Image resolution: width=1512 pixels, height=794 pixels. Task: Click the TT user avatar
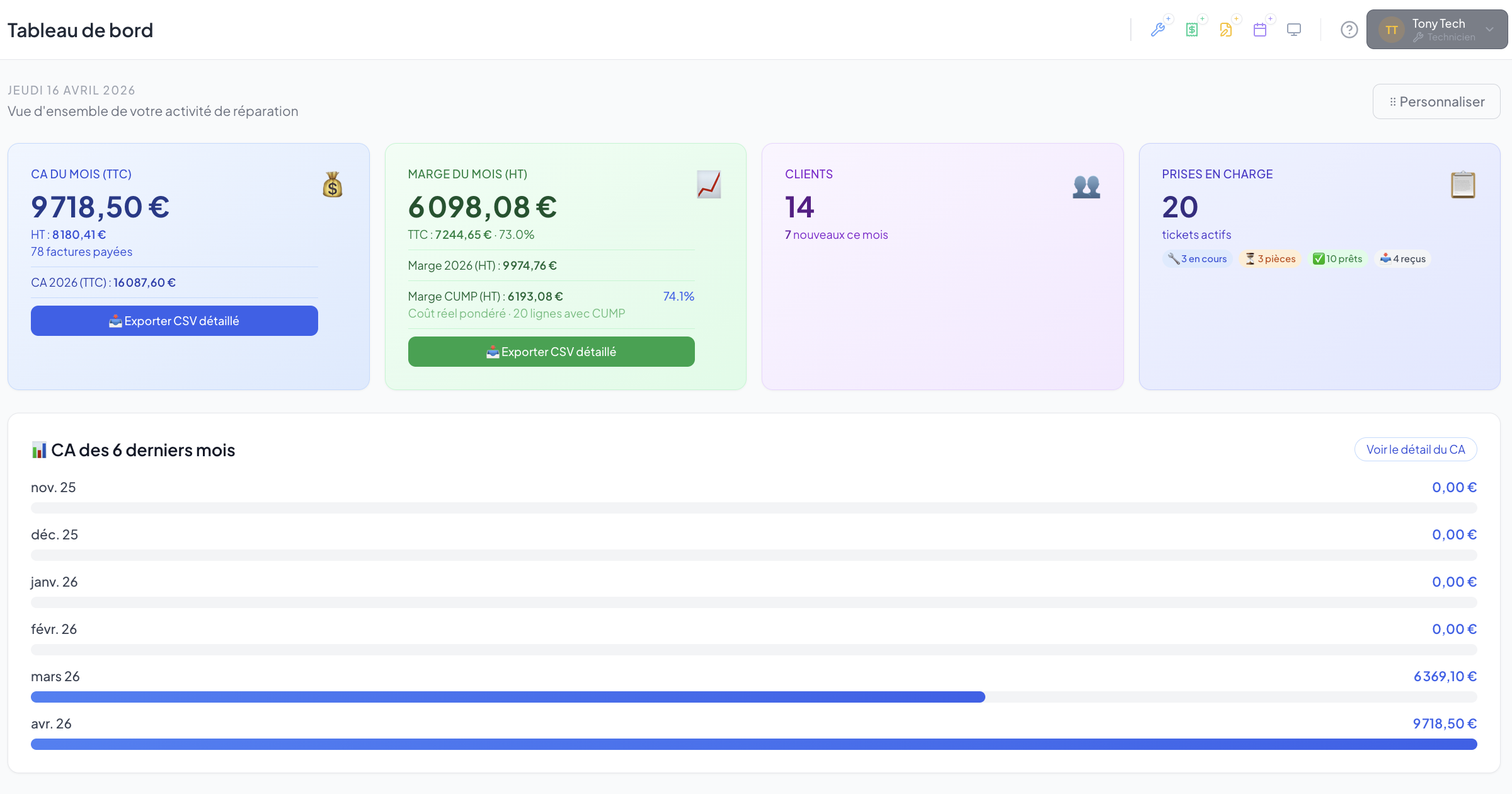coord(1391,30)
